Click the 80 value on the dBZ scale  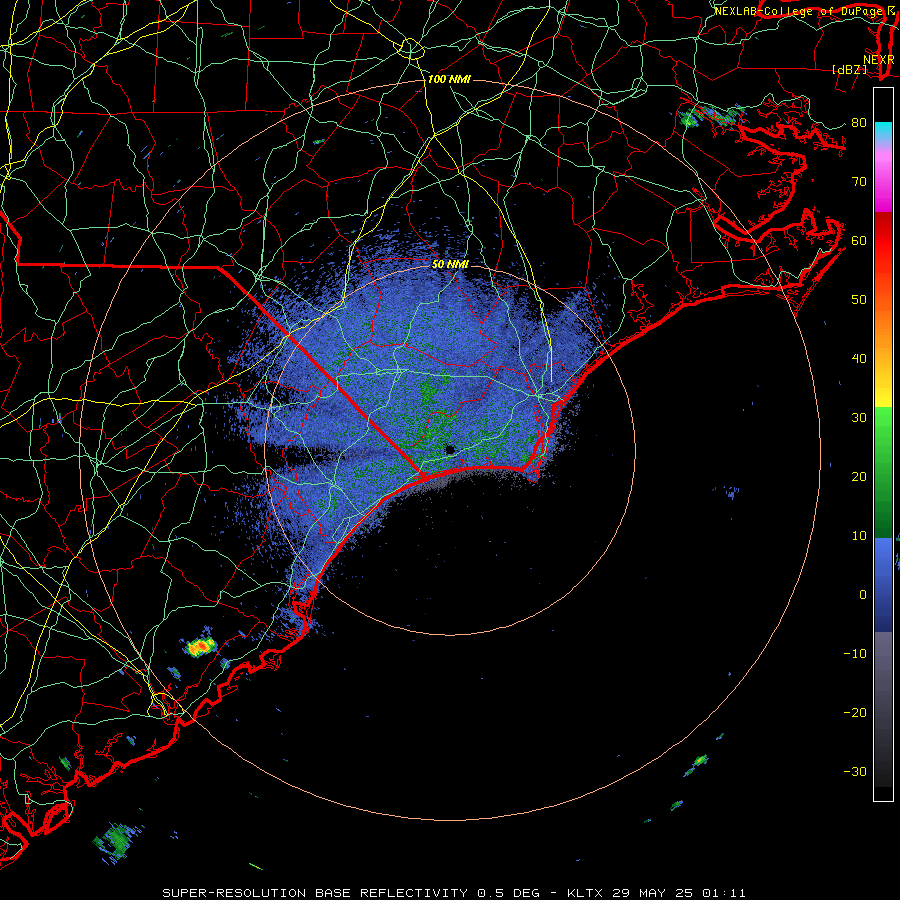coord(859,122)
